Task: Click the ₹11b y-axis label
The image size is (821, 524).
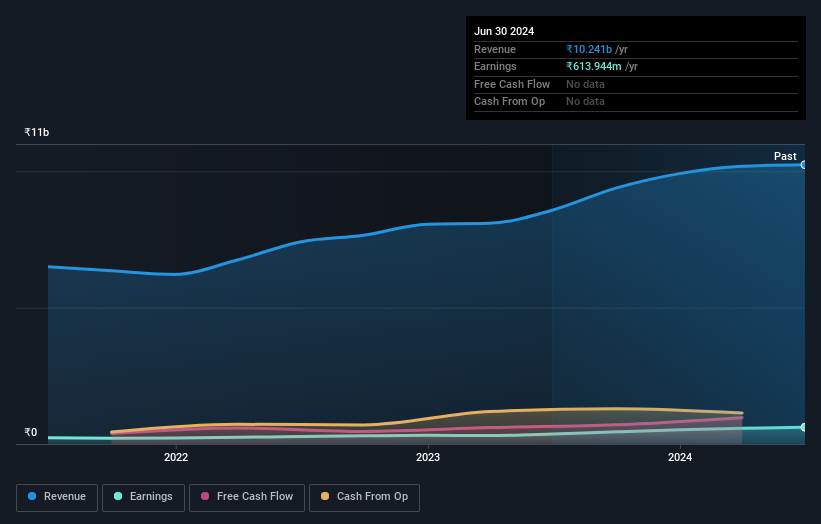Action: 37,132
